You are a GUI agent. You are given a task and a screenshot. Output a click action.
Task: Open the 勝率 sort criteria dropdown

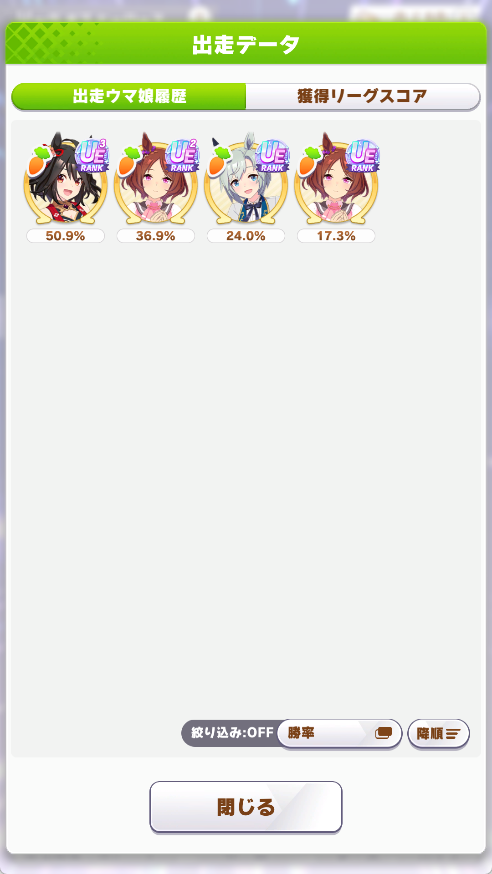point(339,734)
